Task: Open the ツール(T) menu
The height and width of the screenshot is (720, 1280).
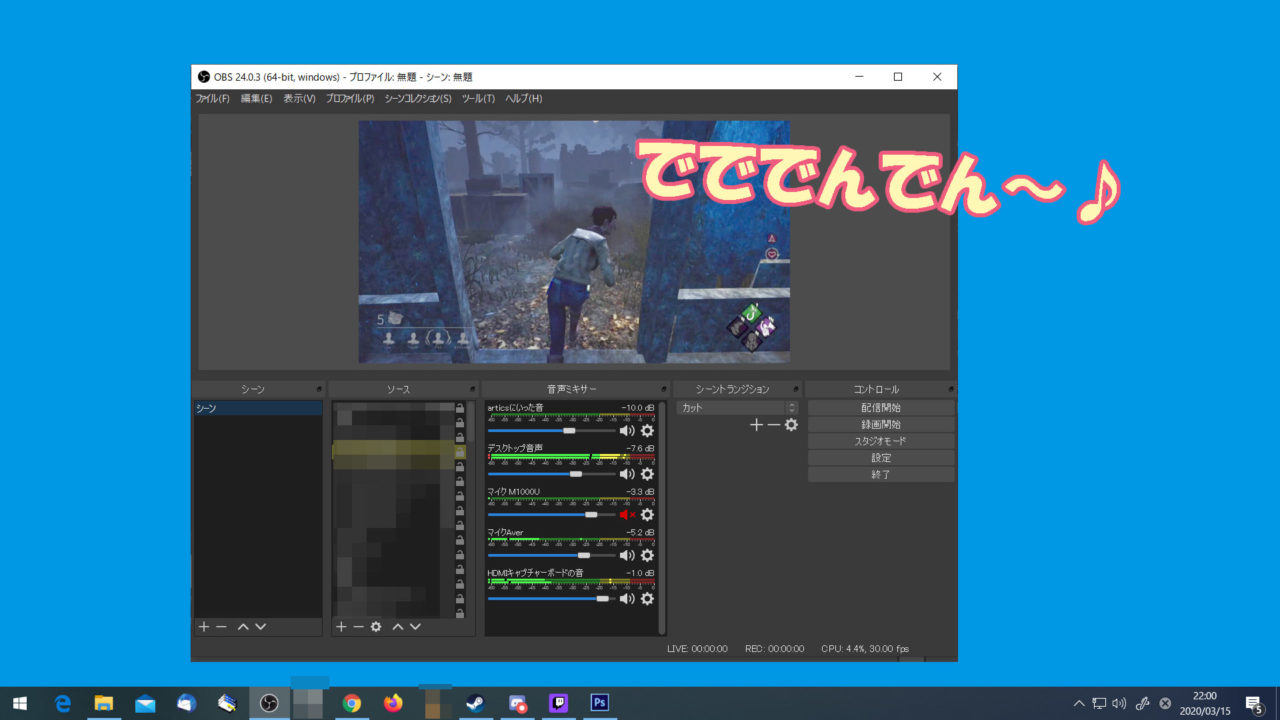Action: click(478, 99)
